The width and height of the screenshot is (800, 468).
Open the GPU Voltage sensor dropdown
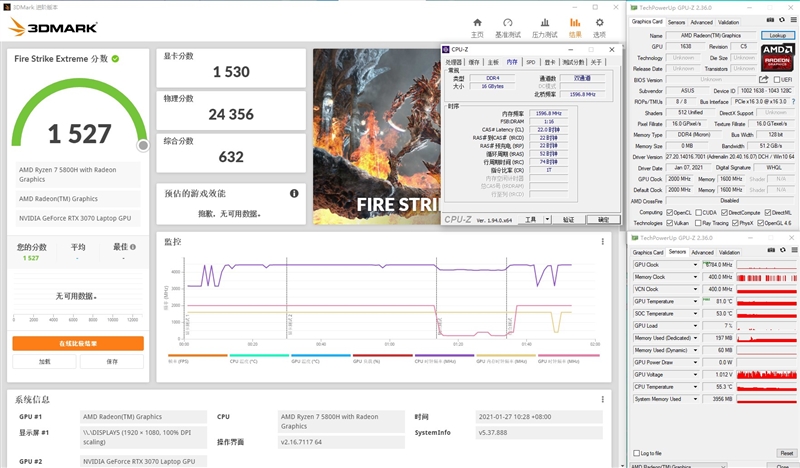click(695, 375)
